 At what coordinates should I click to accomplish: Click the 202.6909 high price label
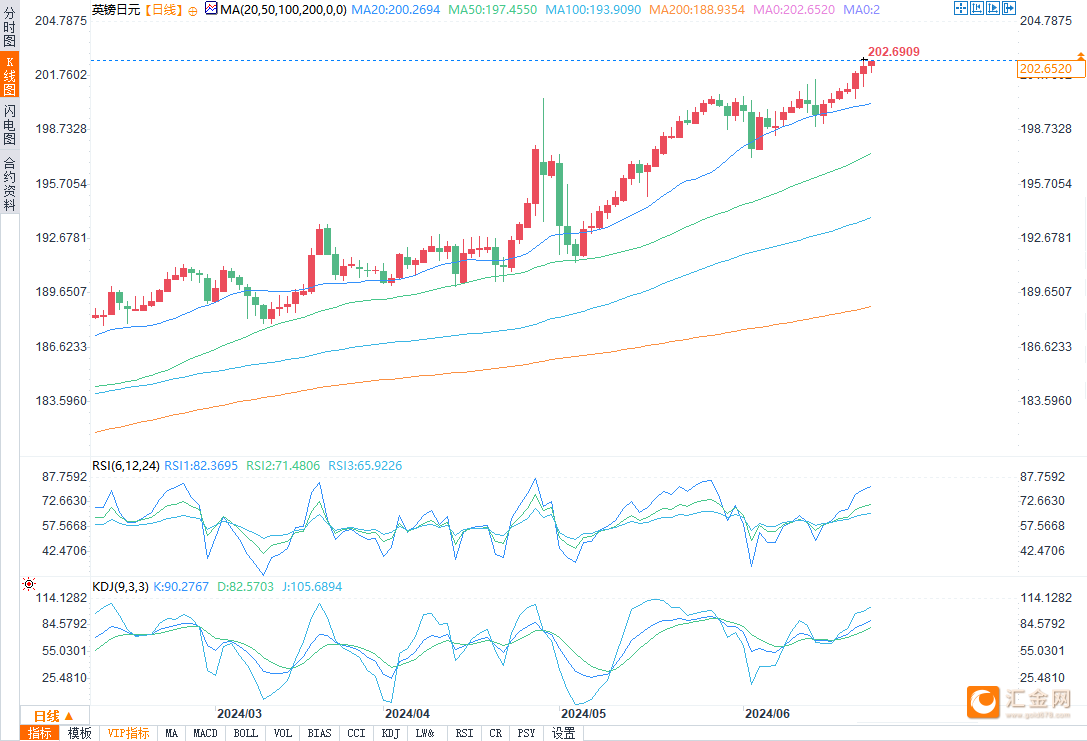[x=894, y=52]
